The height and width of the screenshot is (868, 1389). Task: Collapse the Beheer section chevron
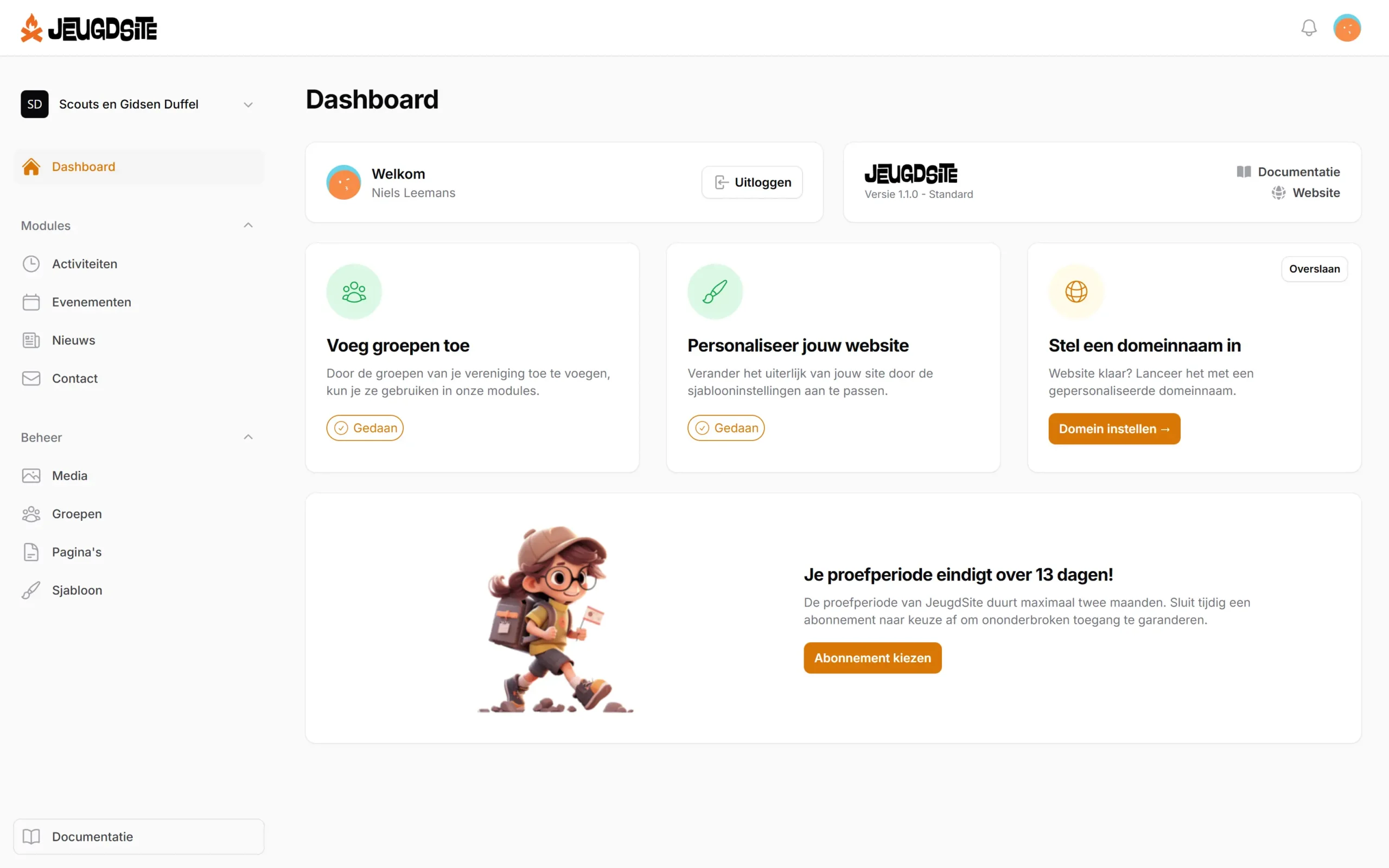click(248, 437)
